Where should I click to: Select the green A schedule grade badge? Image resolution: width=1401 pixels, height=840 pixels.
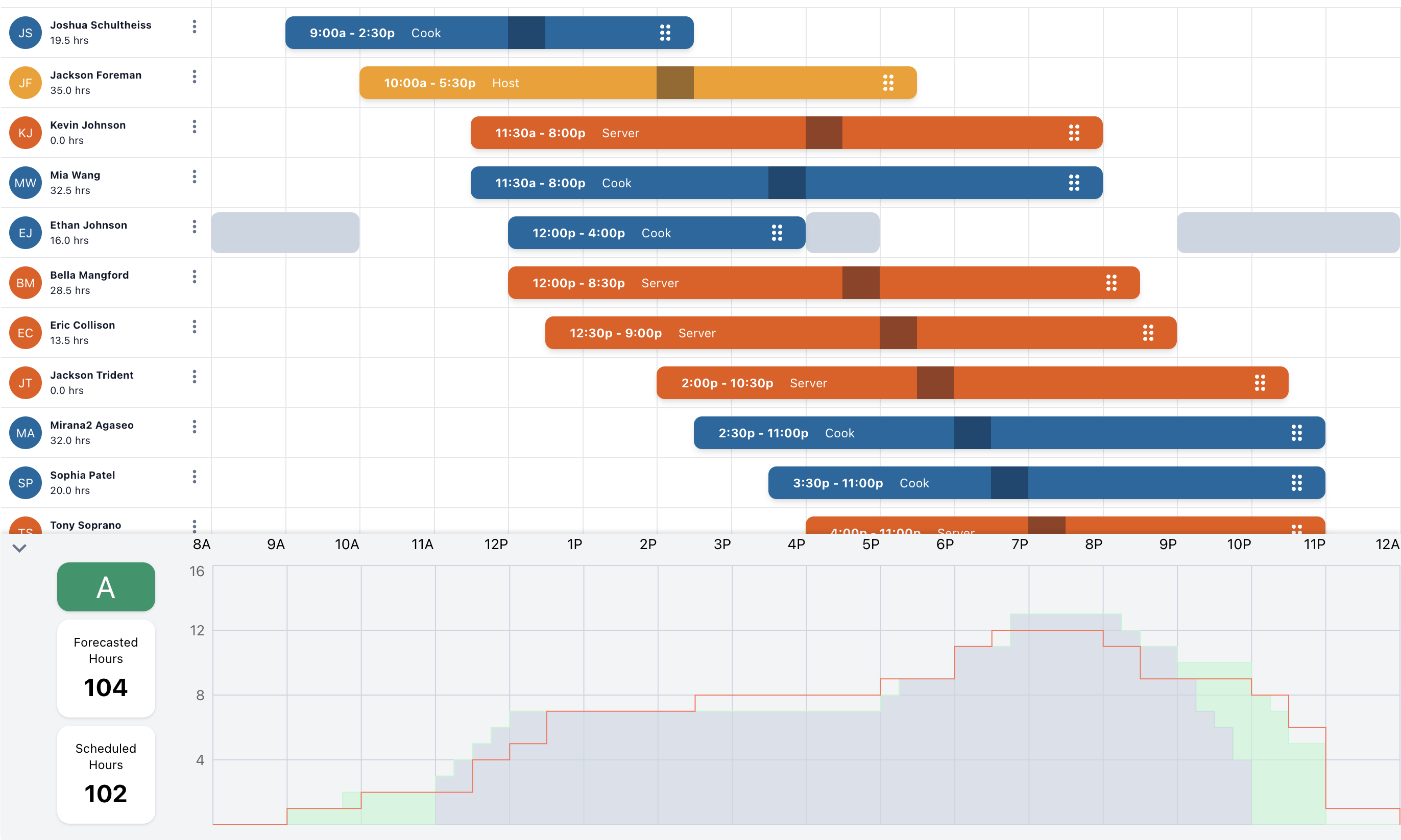pyautogui.click(x=105, y=587)
